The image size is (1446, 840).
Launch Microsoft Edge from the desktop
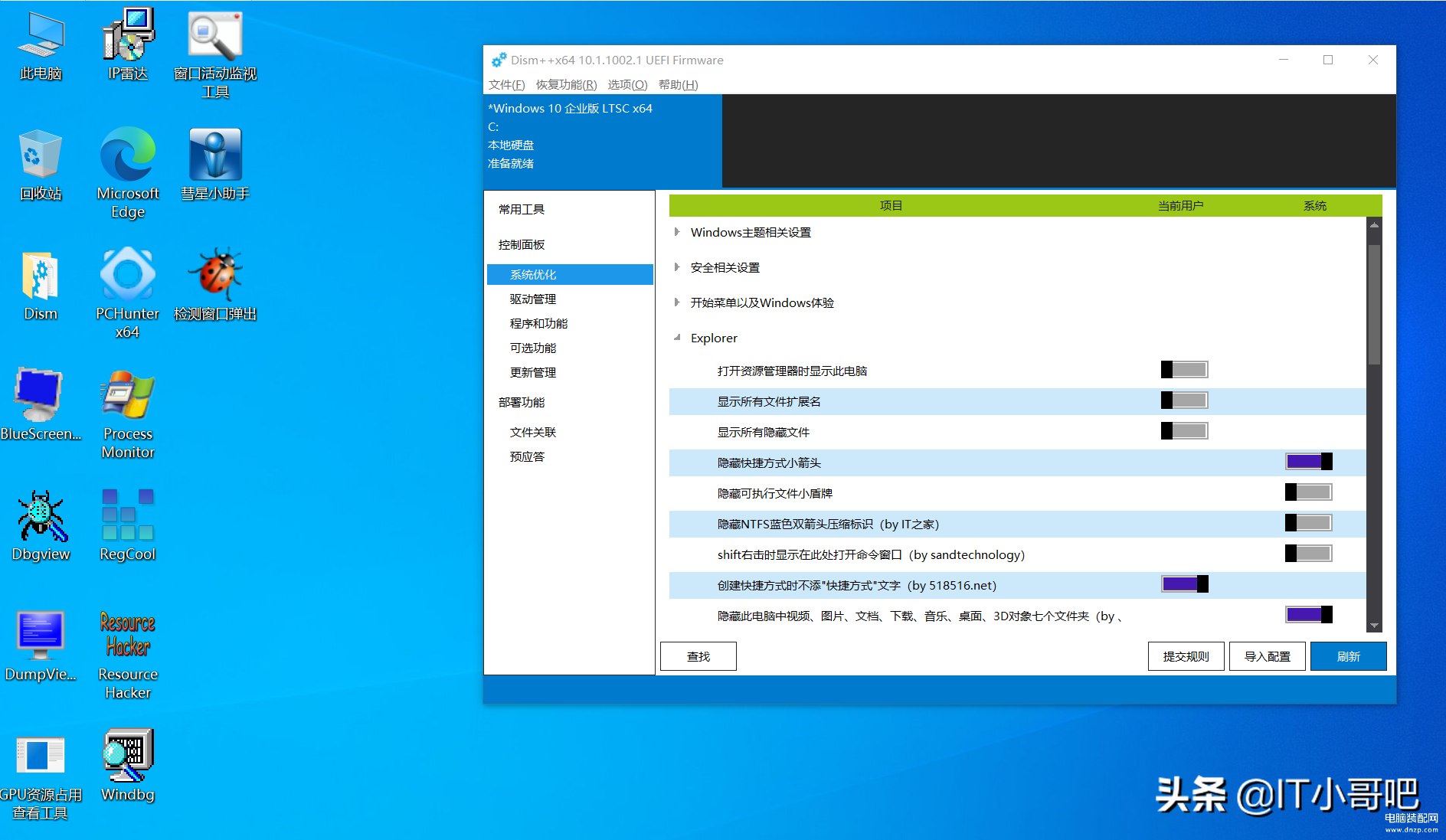(128, 174)
